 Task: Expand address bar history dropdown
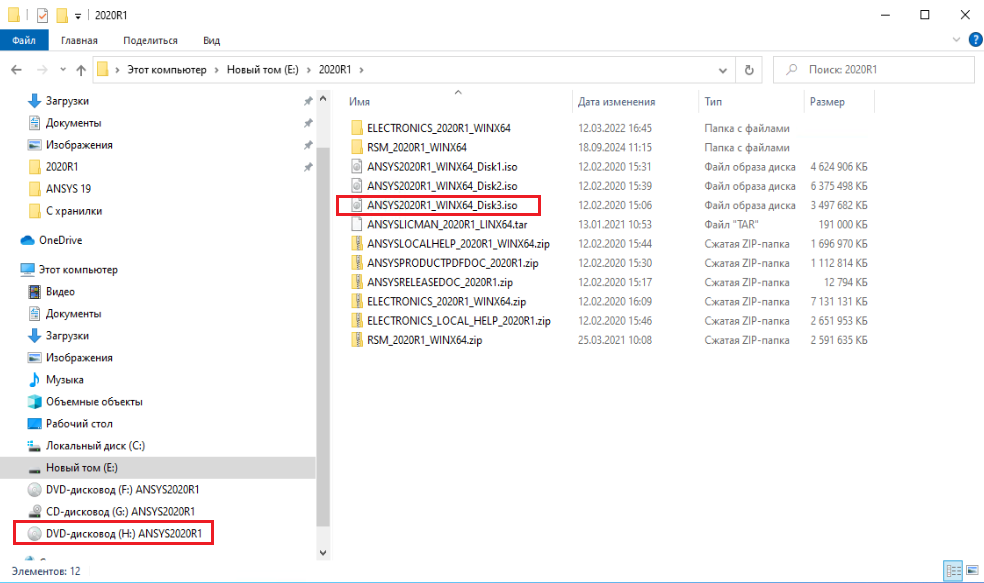(722, 70)
